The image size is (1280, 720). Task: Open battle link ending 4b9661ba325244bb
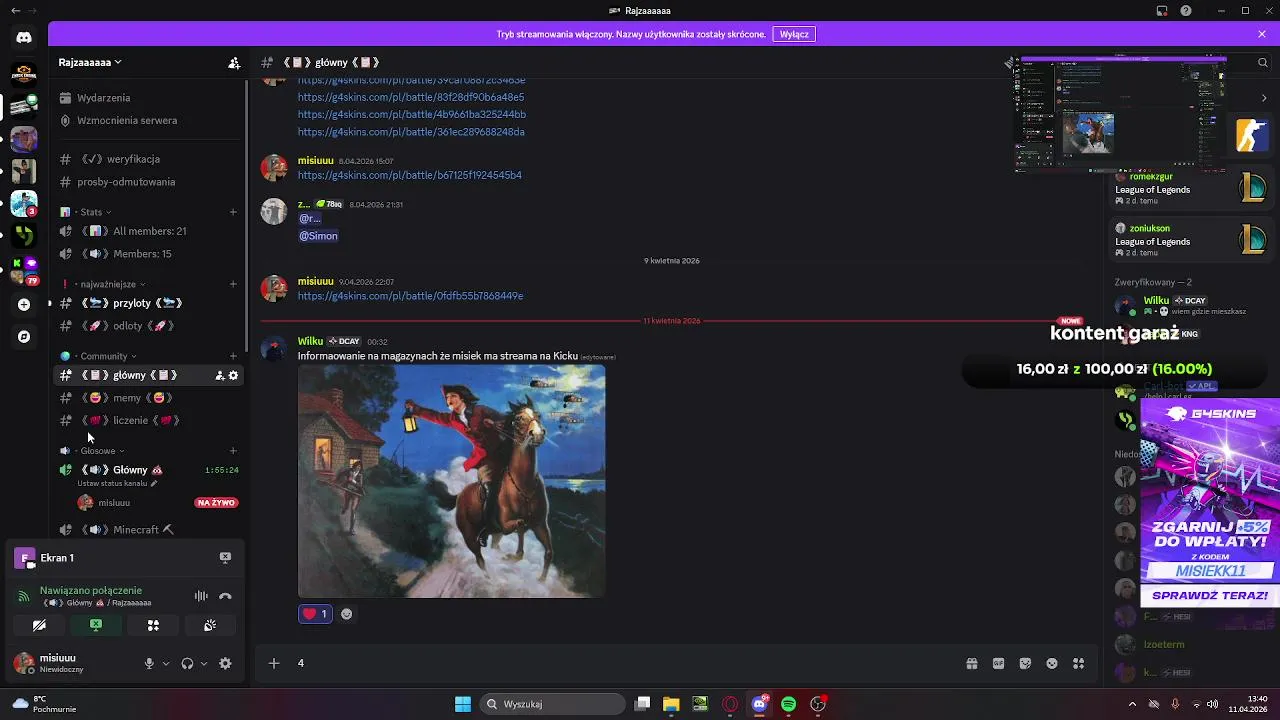pos(412,114)
